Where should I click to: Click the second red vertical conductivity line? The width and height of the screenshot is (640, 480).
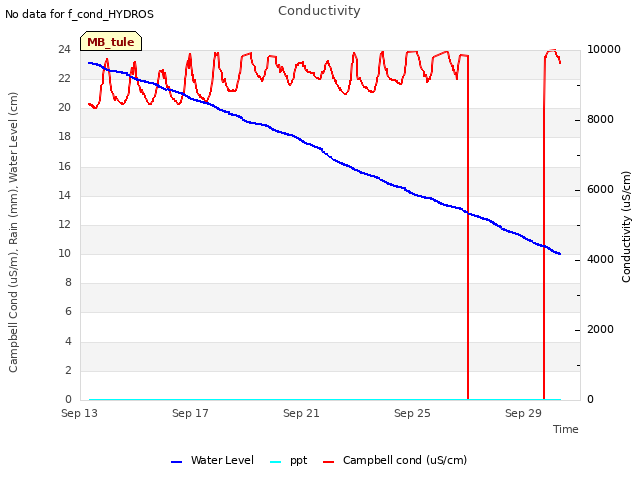pyautogui.click(x=544, y=227)
